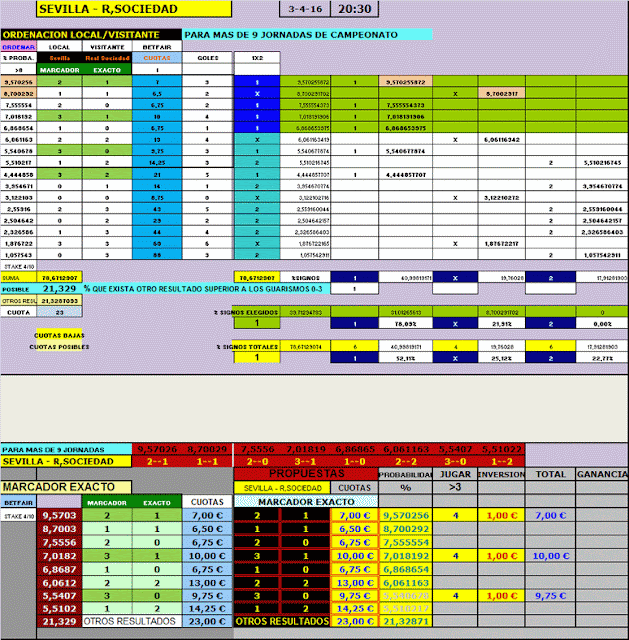The width and height of the screenshot is (629, 640).
Task: Select the orange Real Sociedad team cell
Action: coord(107,58)
